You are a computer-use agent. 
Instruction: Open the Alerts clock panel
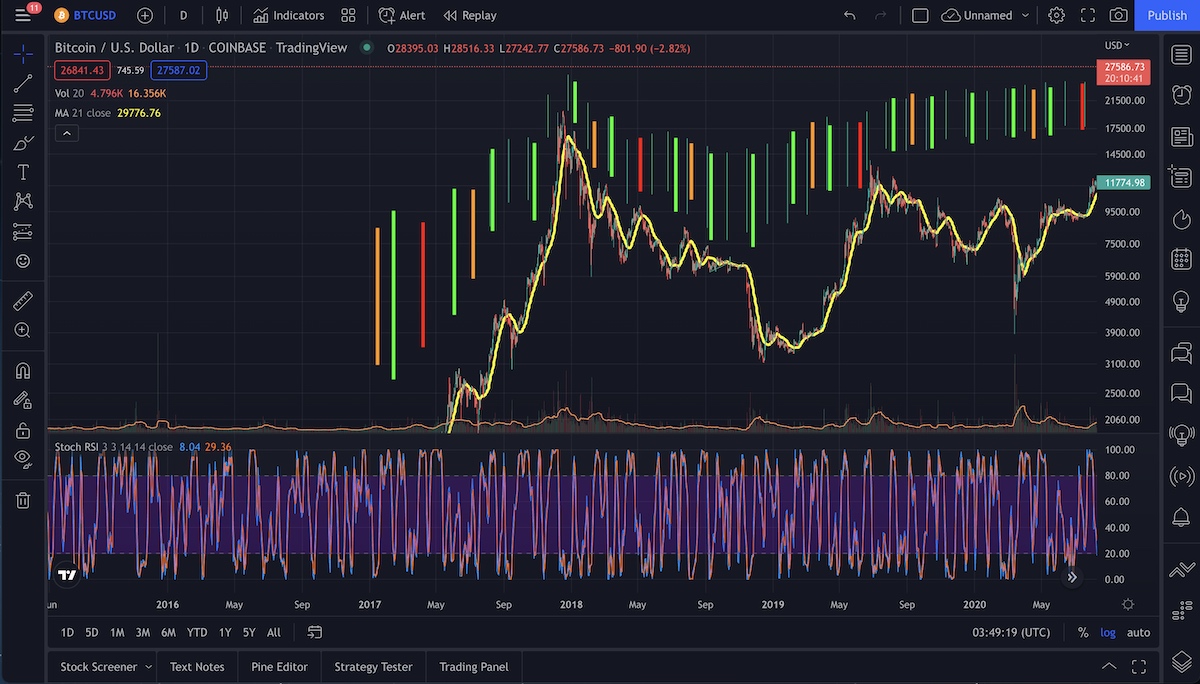(x=1181, y=97)
